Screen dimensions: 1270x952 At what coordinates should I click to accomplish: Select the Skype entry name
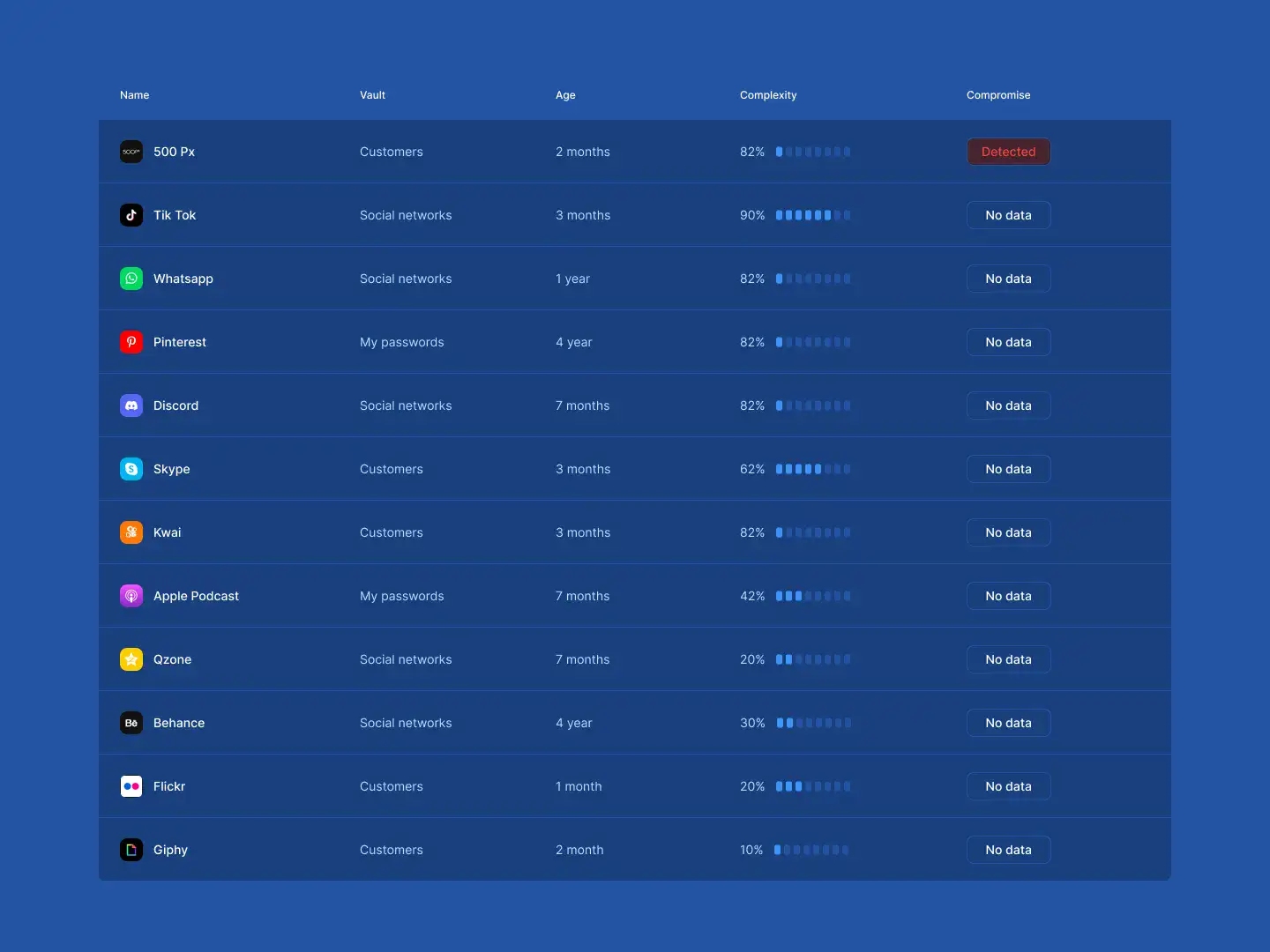(x=172, y=469)
